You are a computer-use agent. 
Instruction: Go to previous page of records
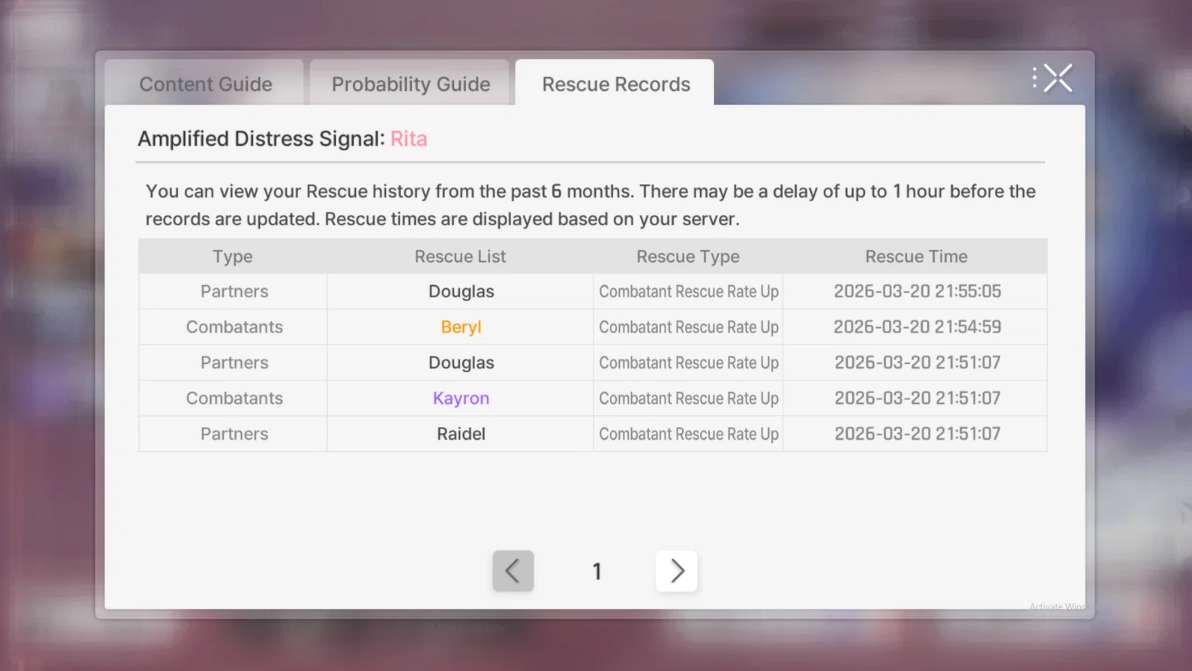tap(513, 571)
